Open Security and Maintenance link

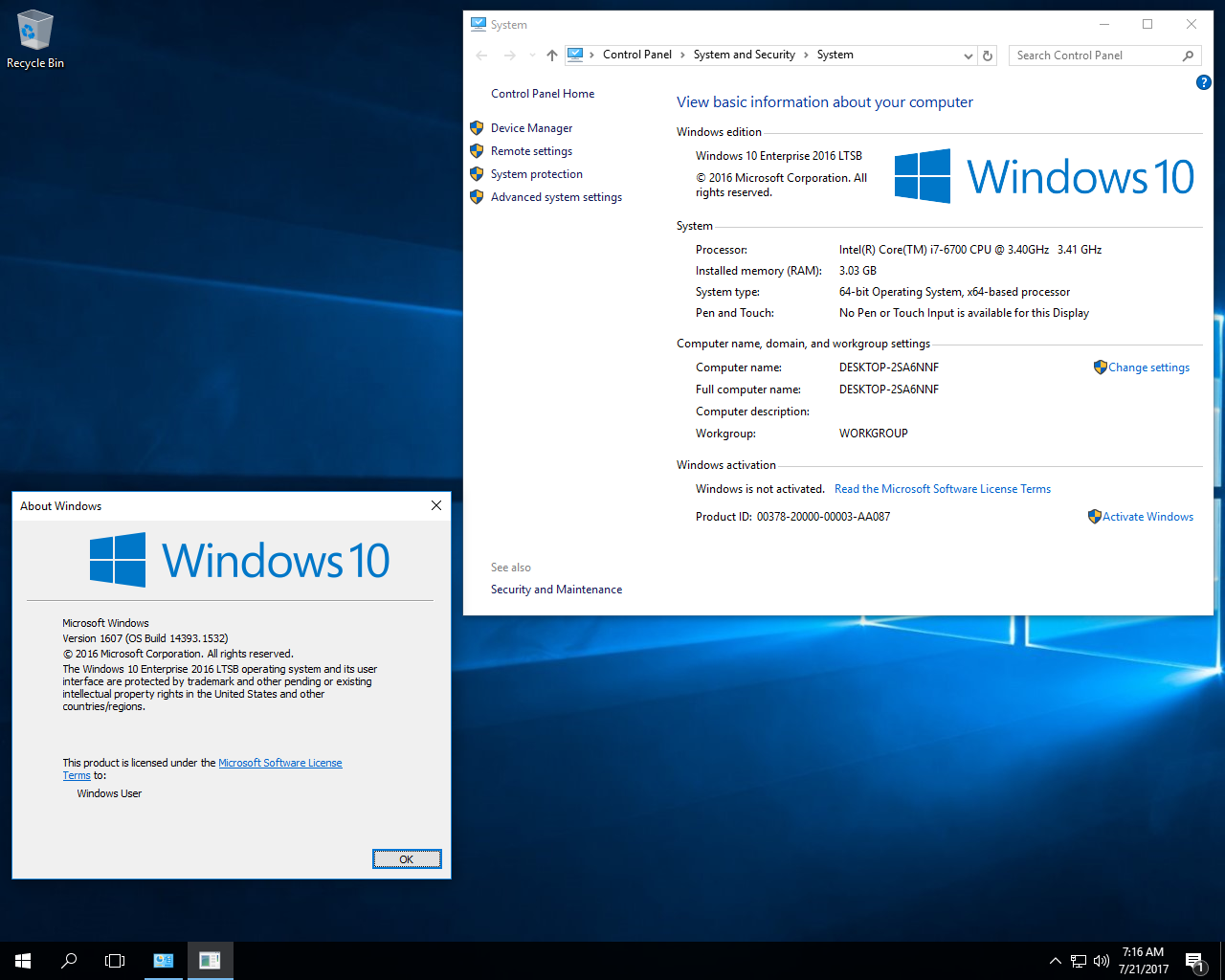click(x=556, y=590)
